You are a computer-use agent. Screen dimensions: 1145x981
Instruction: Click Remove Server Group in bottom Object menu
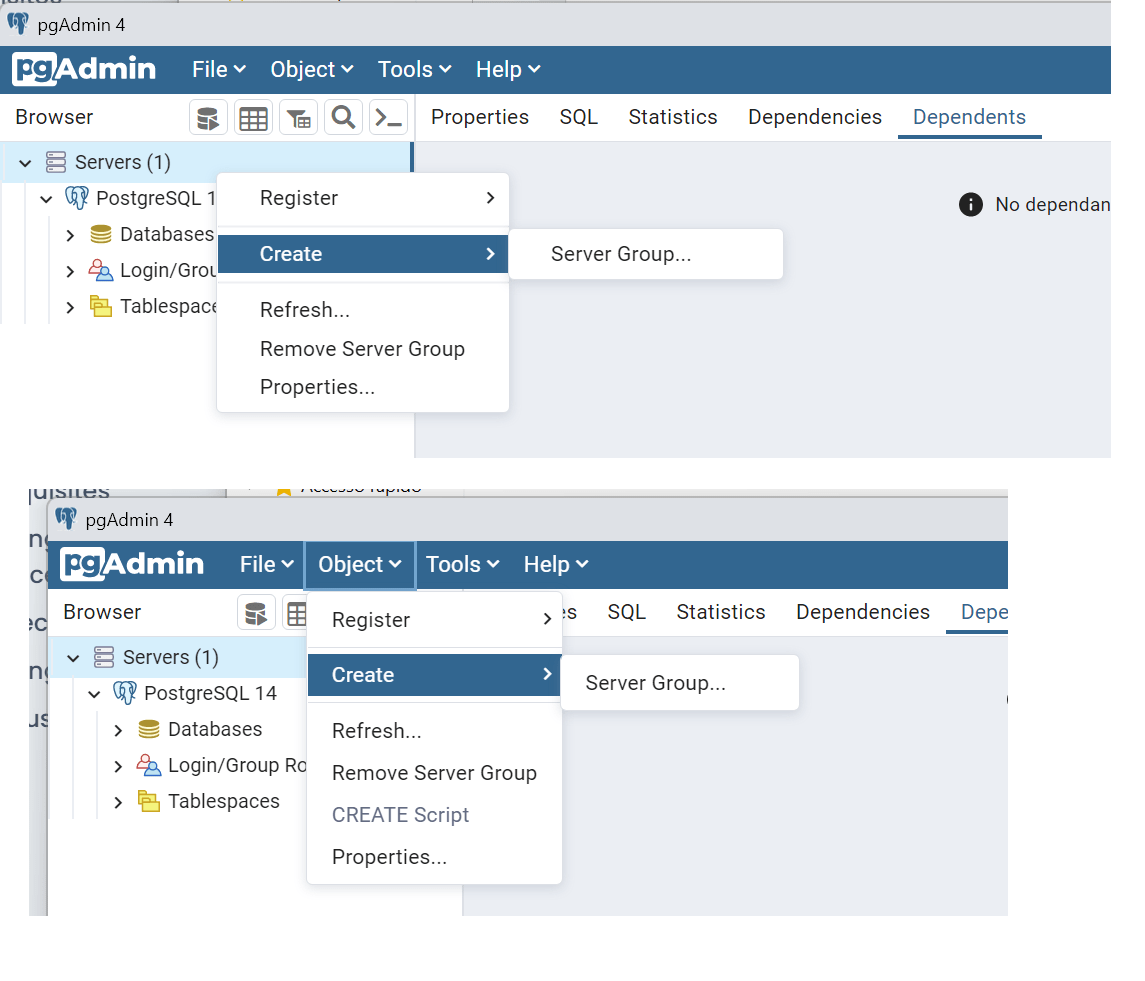point(434,773)
